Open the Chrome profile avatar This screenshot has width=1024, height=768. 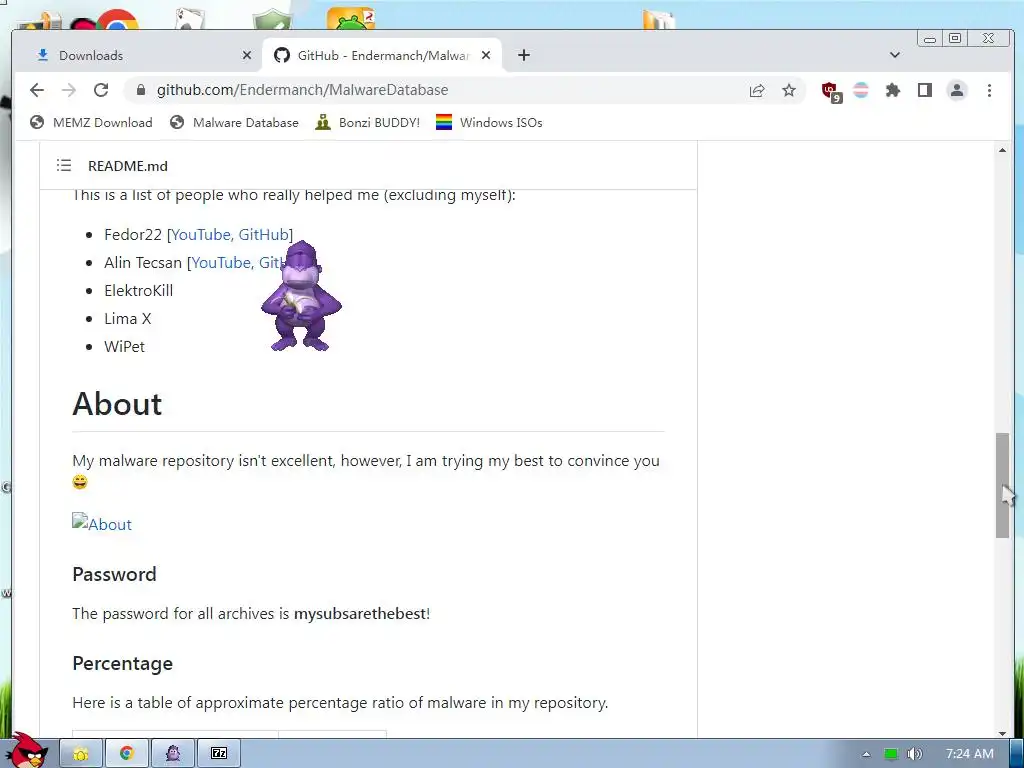click(x=957, y=90)
